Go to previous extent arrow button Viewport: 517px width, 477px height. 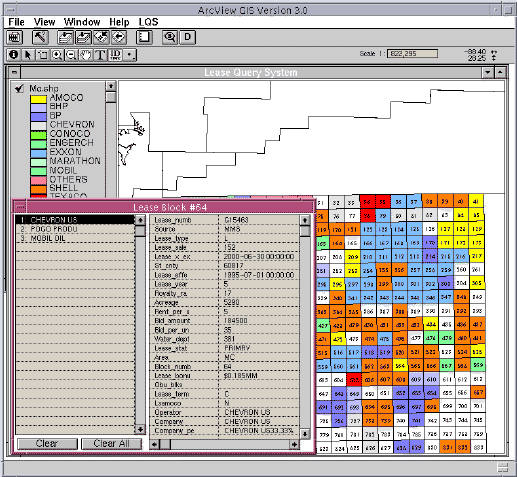click(119, 37)
